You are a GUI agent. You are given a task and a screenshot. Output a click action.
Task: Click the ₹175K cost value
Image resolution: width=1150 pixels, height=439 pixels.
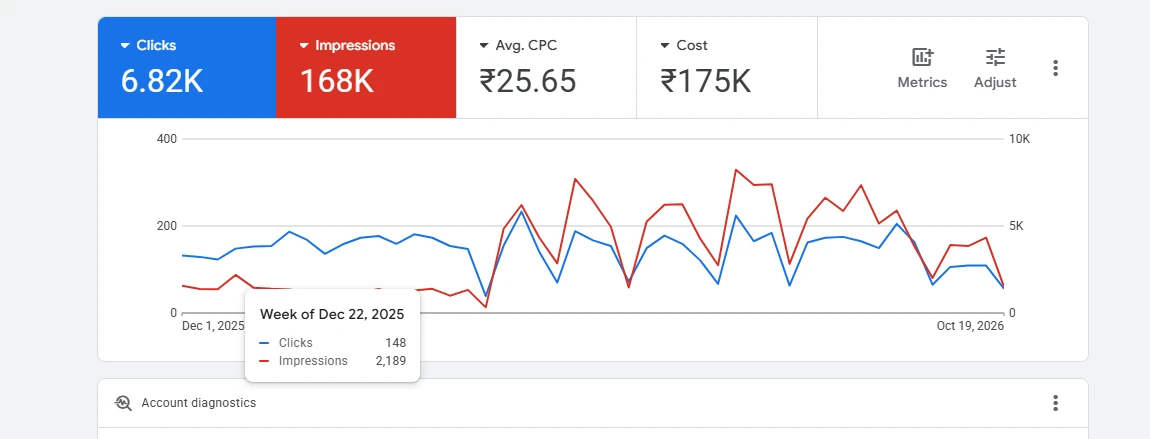pos(706,81)
